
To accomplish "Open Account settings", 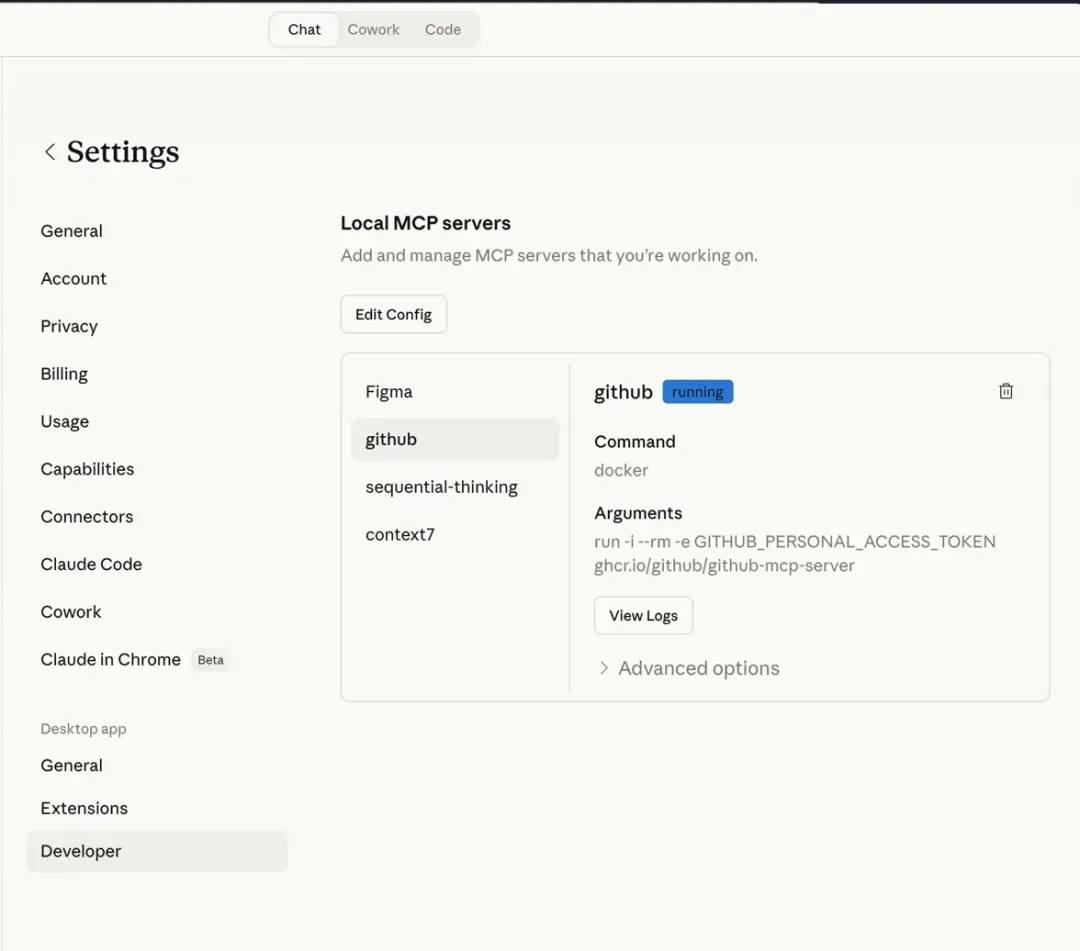I will coord(73,279).
